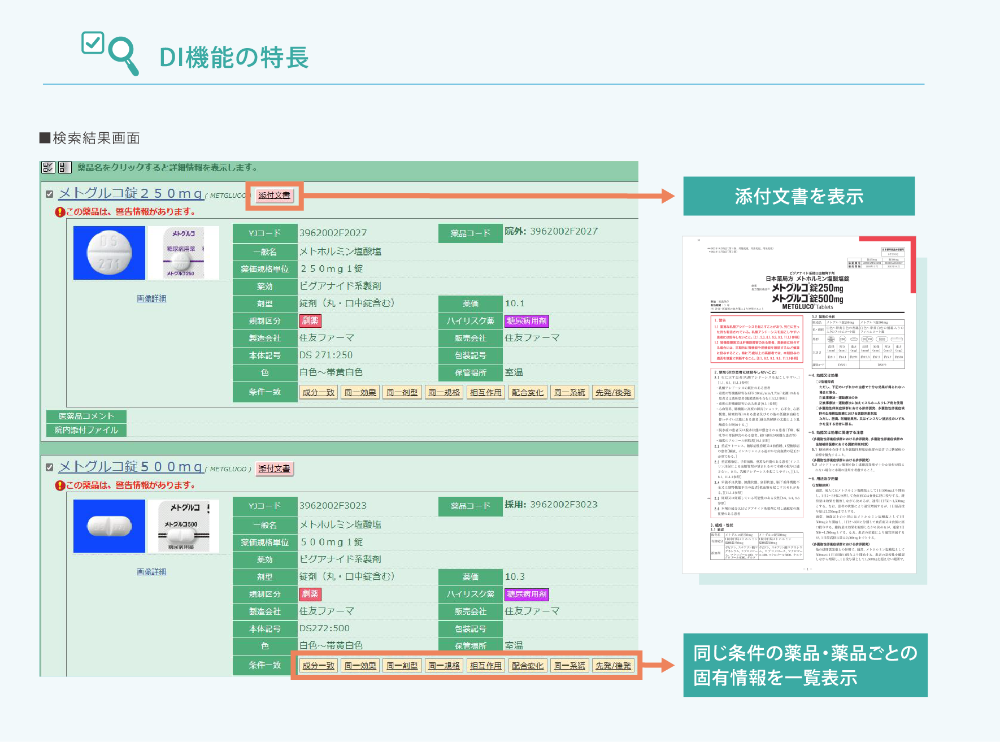The image size is (1000, 742).
Task: Click 同一剤型 in the 250mg row
Action: point(402,392)
